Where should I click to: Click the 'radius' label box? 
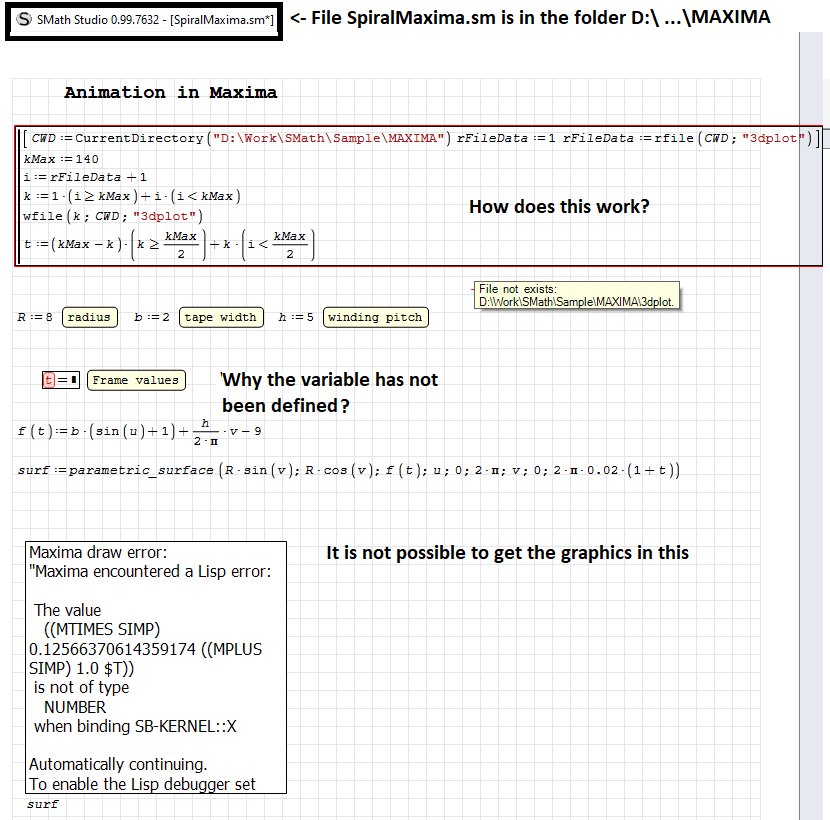89,317
